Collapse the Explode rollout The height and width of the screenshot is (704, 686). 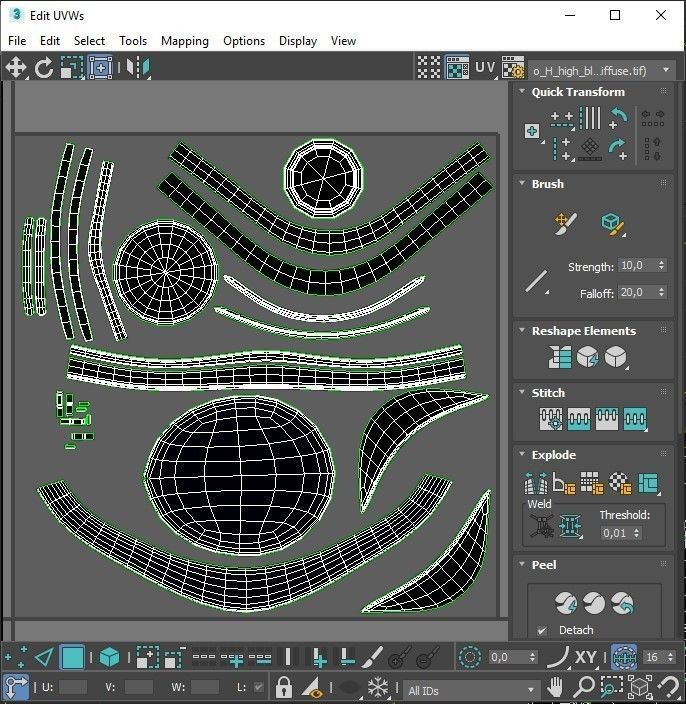[522, 454]
